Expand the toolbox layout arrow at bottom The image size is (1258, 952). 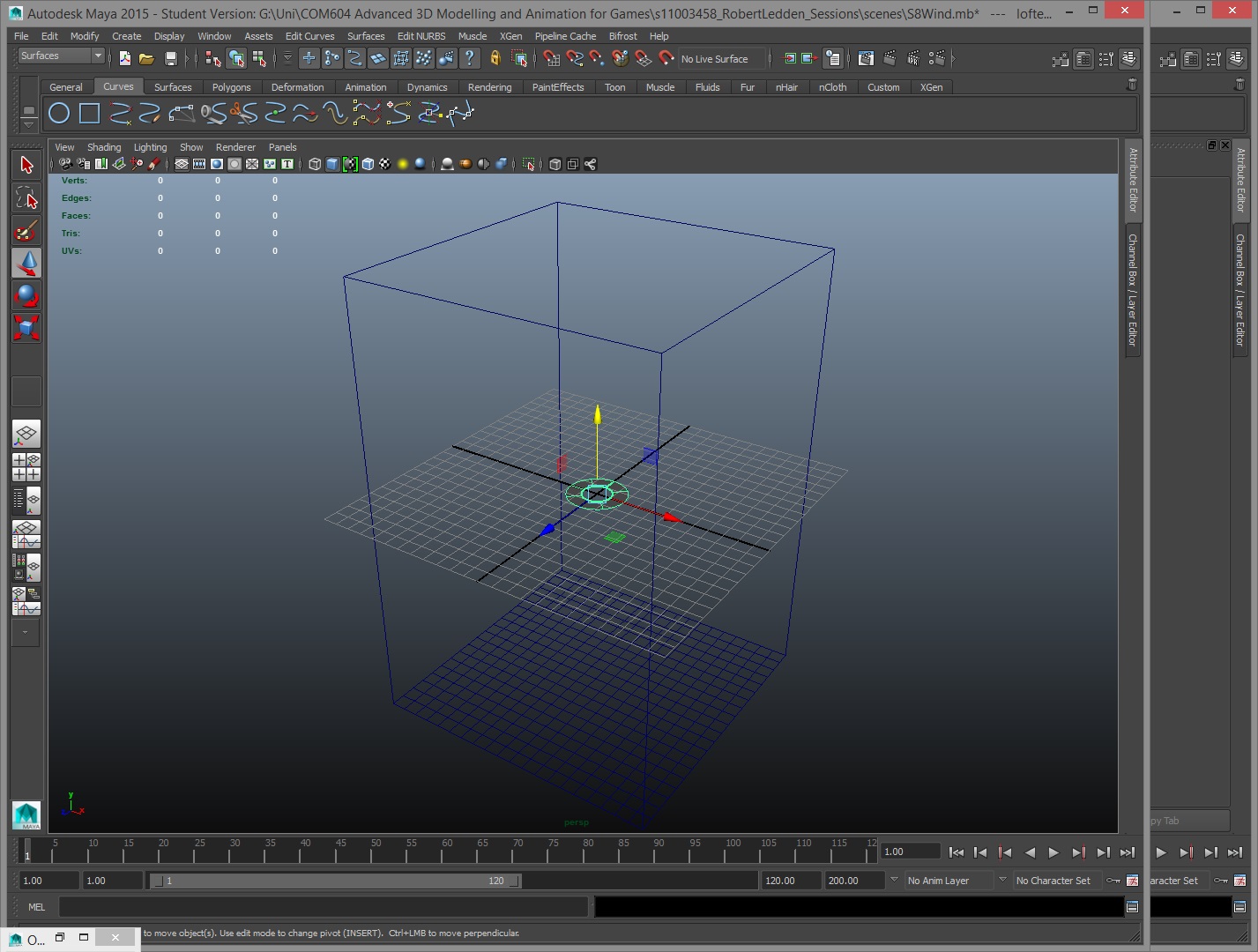pyautogui.click(x=25, y=633)
